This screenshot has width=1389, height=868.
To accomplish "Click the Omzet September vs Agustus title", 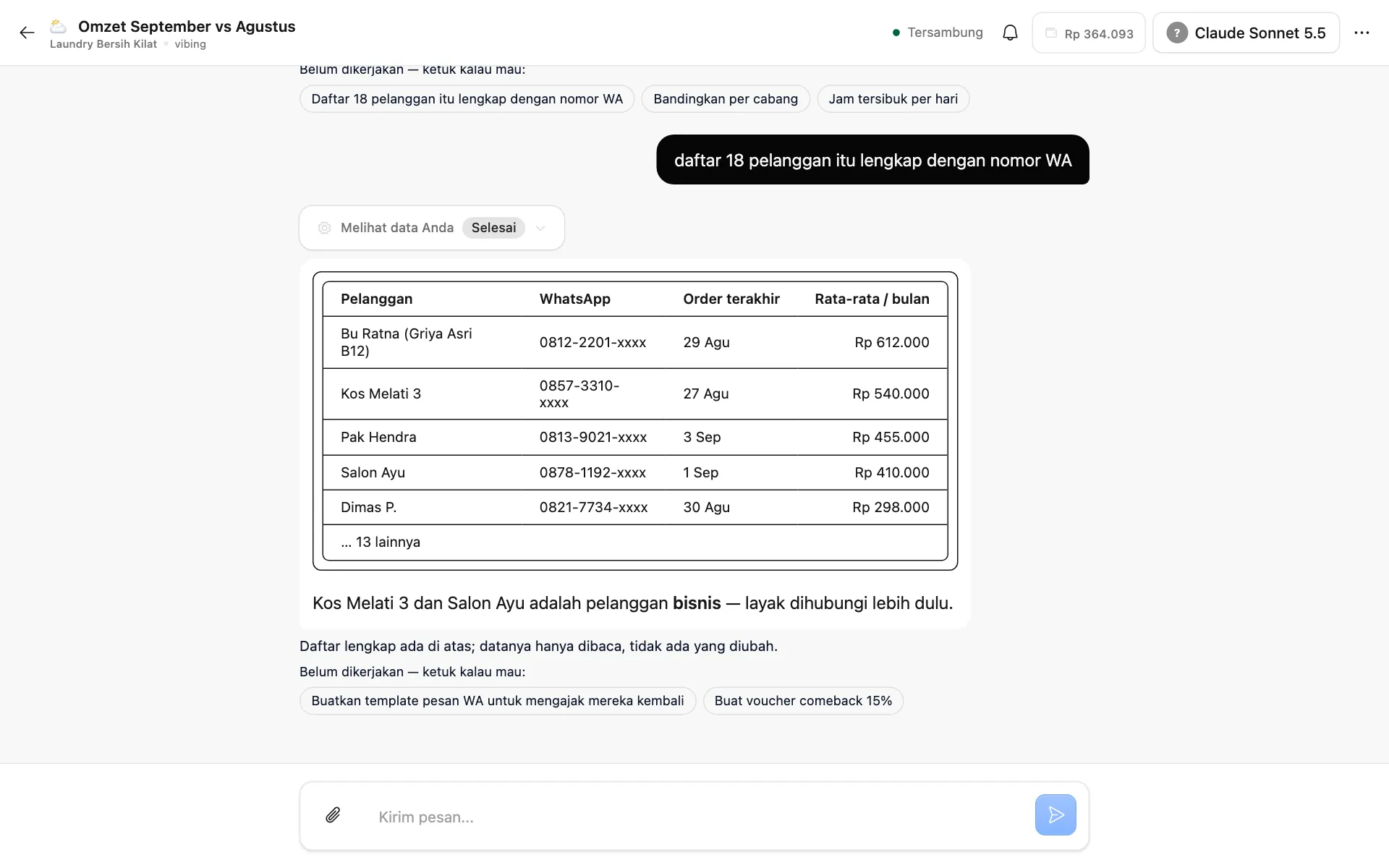I will [187, 27].
